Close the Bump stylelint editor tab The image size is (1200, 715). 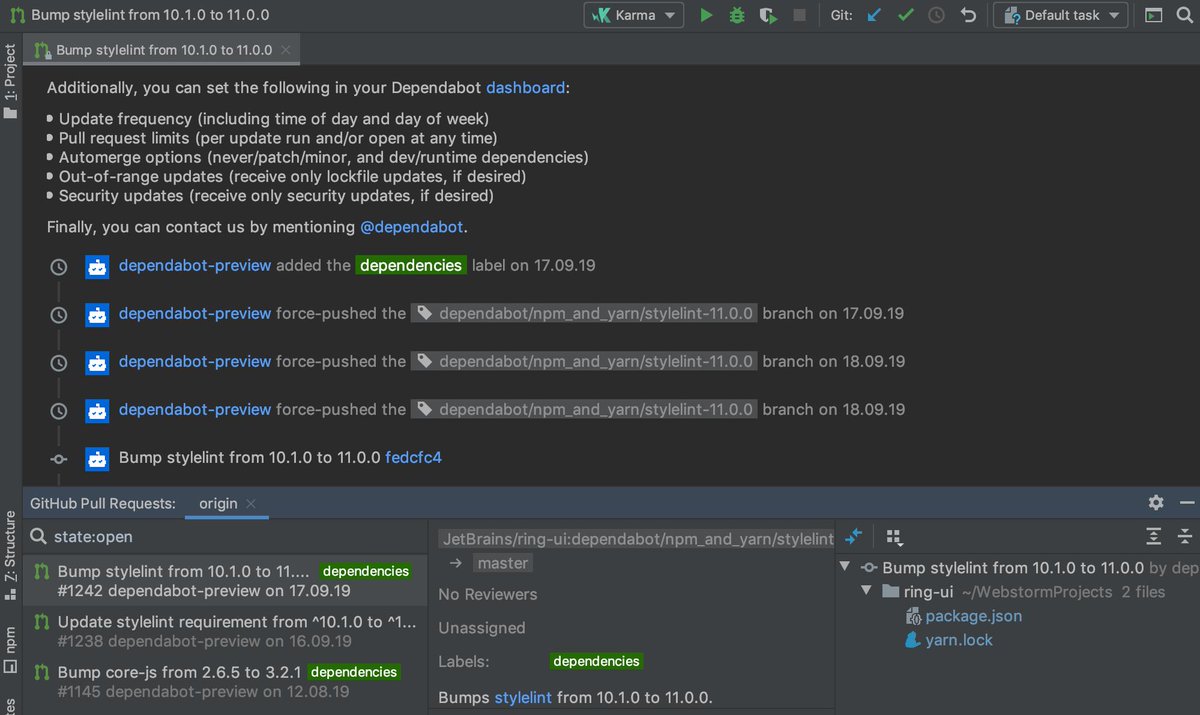tap(286, 50)
